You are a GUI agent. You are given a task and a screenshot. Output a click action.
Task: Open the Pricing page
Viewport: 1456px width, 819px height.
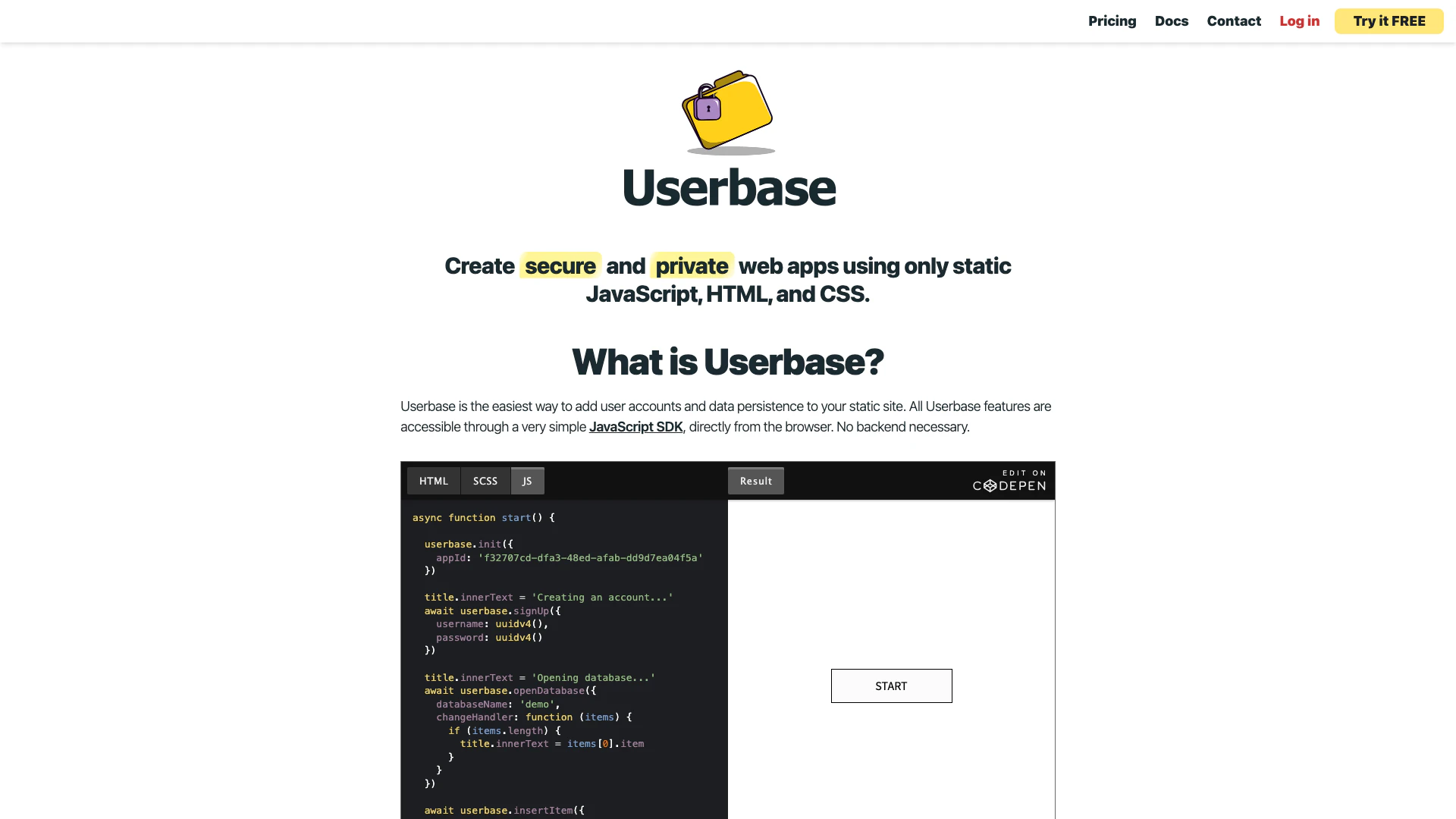pyautogui.click(x=1112, y=21)
